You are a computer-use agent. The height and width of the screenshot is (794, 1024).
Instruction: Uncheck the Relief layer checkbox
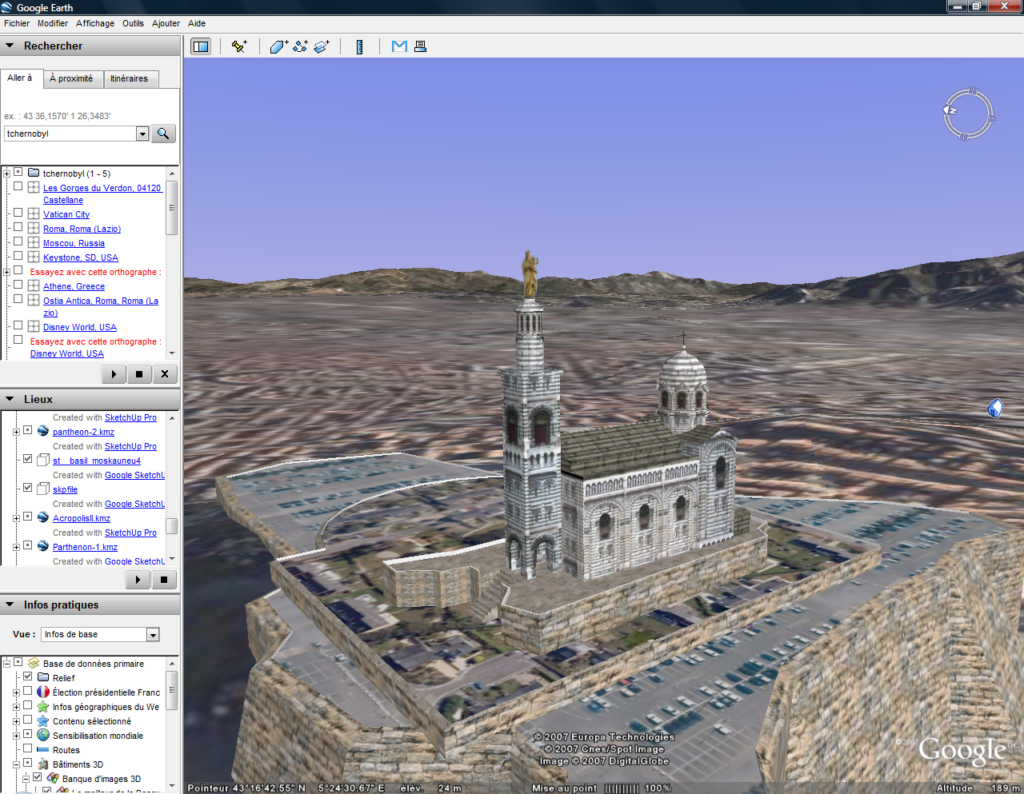(27, 676)
